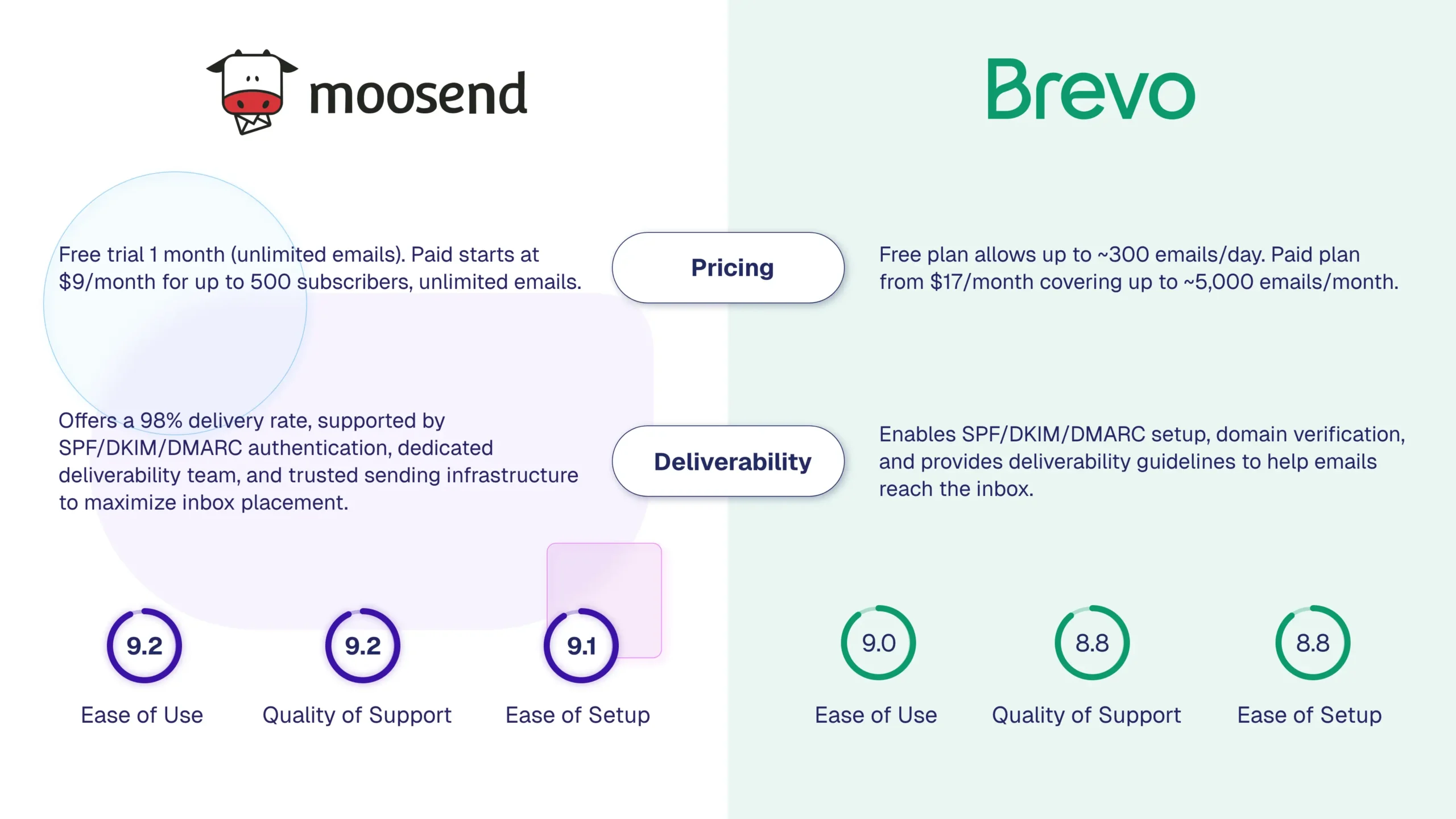This screenshot has height=819, width=1456.
Task: Click Moosend's 9.1 Ease of Setup score ring
Action: pos(581,646)
